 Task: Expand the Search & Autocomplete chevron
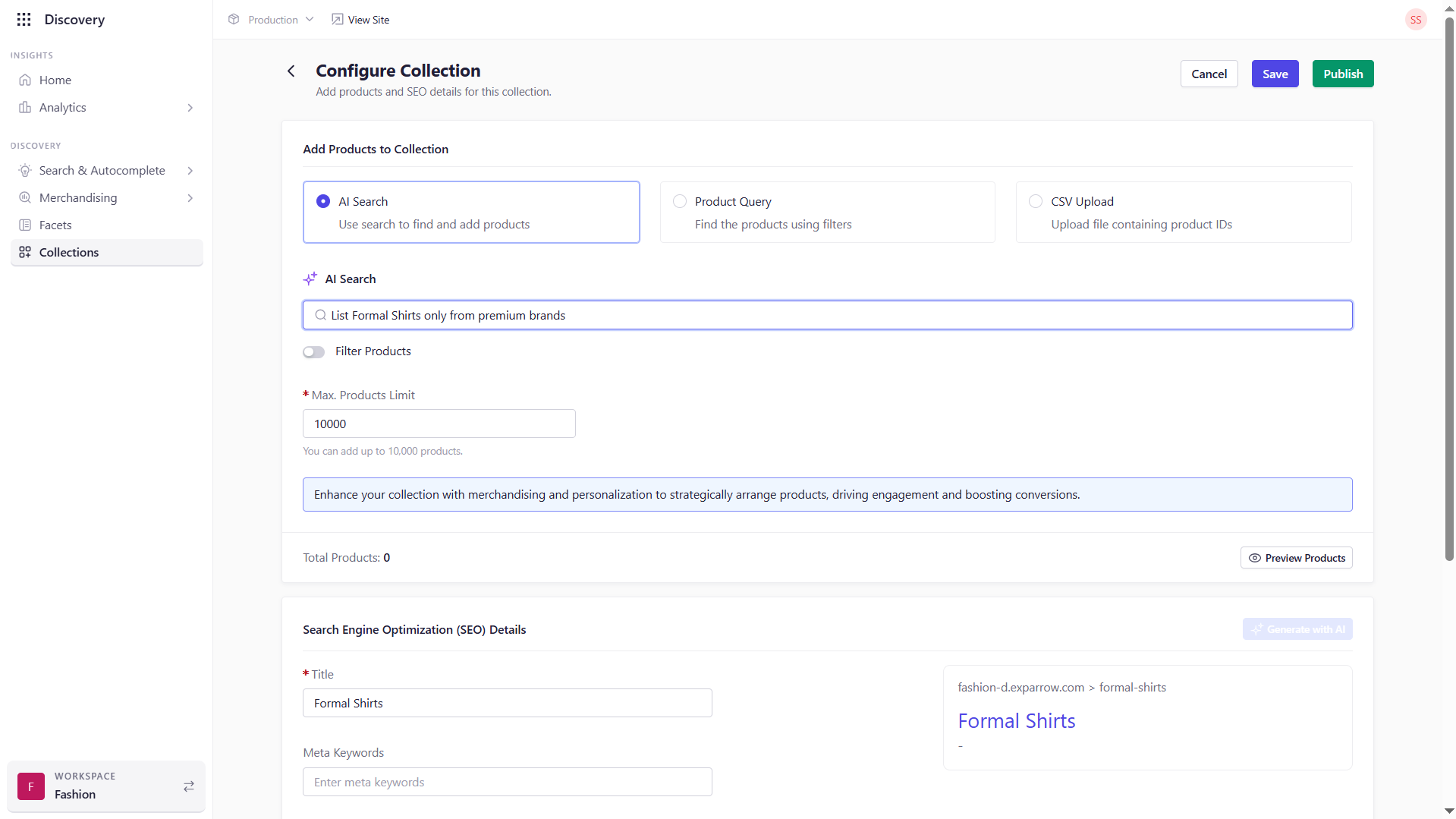click(190, 171)
